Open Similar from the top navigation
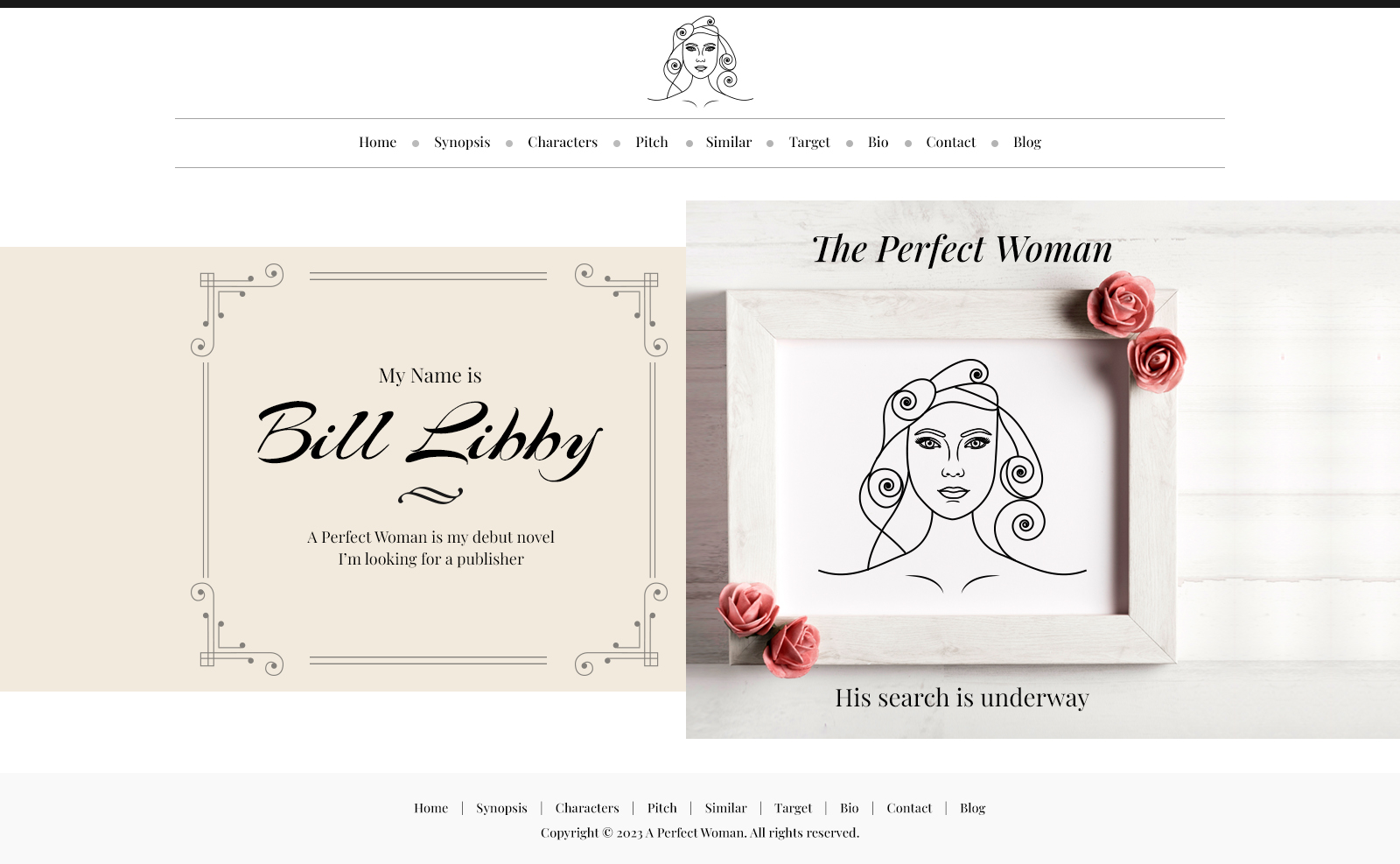The height and width of the screenshot is (864, 1400). [x=729, y=142]
